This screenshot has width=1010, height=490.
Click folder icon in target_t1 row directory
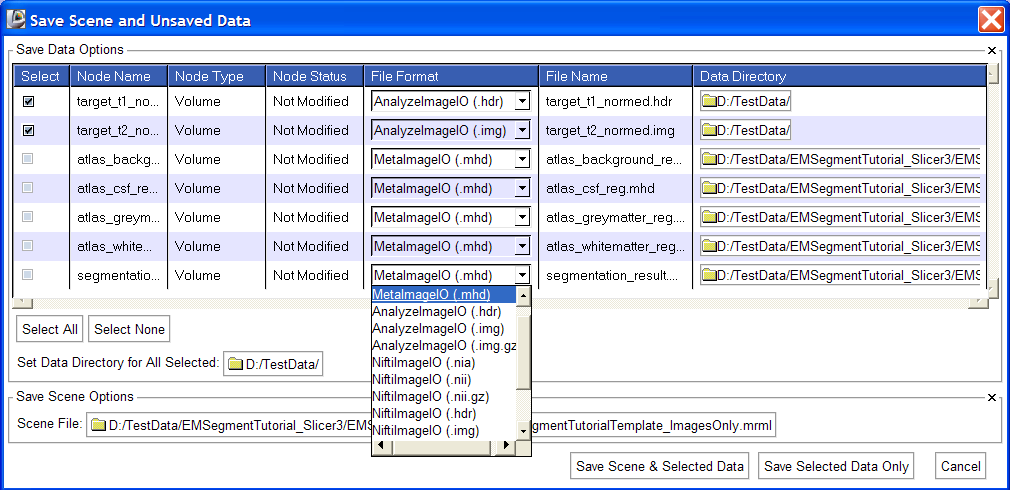click(x=710, y=101)
